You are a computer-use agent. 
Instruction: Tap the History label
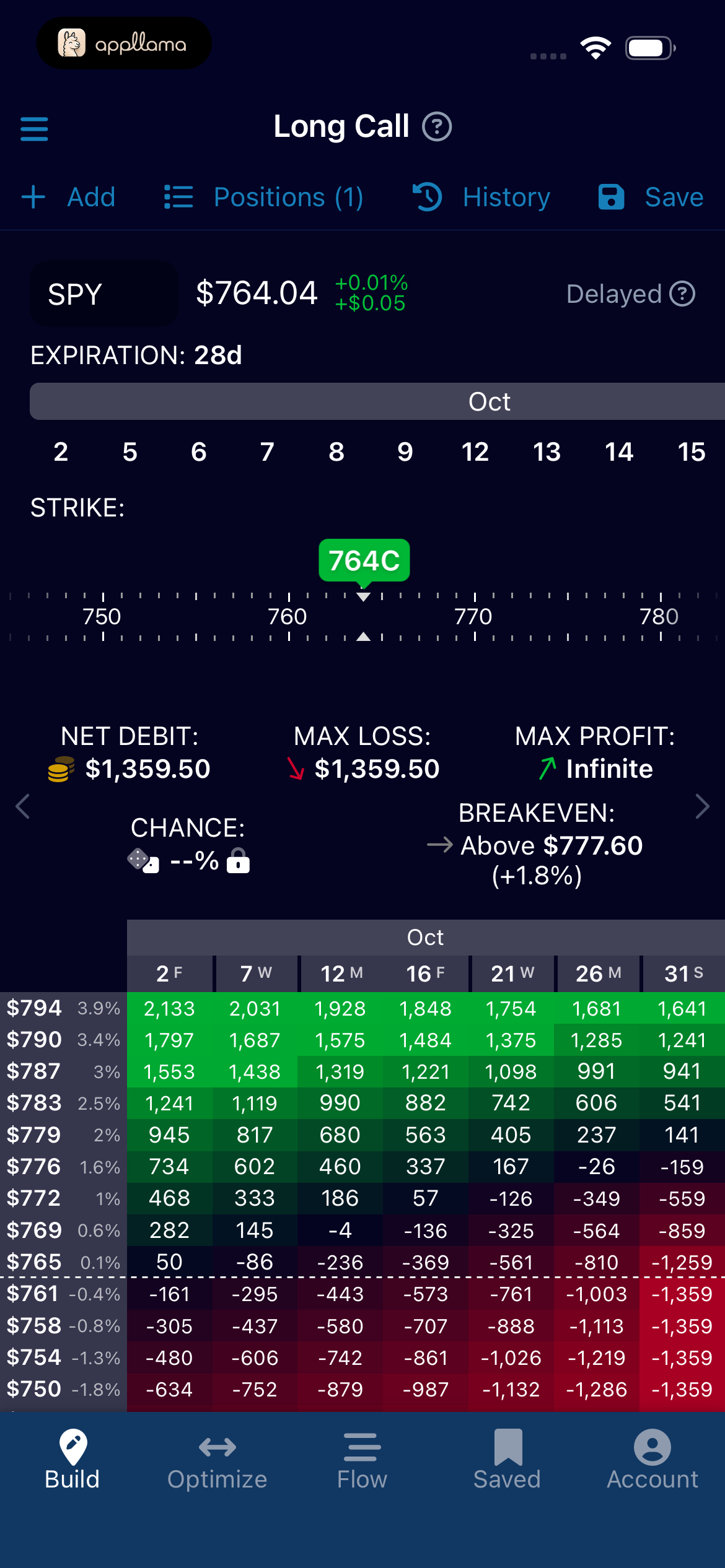tap(507, 198)
